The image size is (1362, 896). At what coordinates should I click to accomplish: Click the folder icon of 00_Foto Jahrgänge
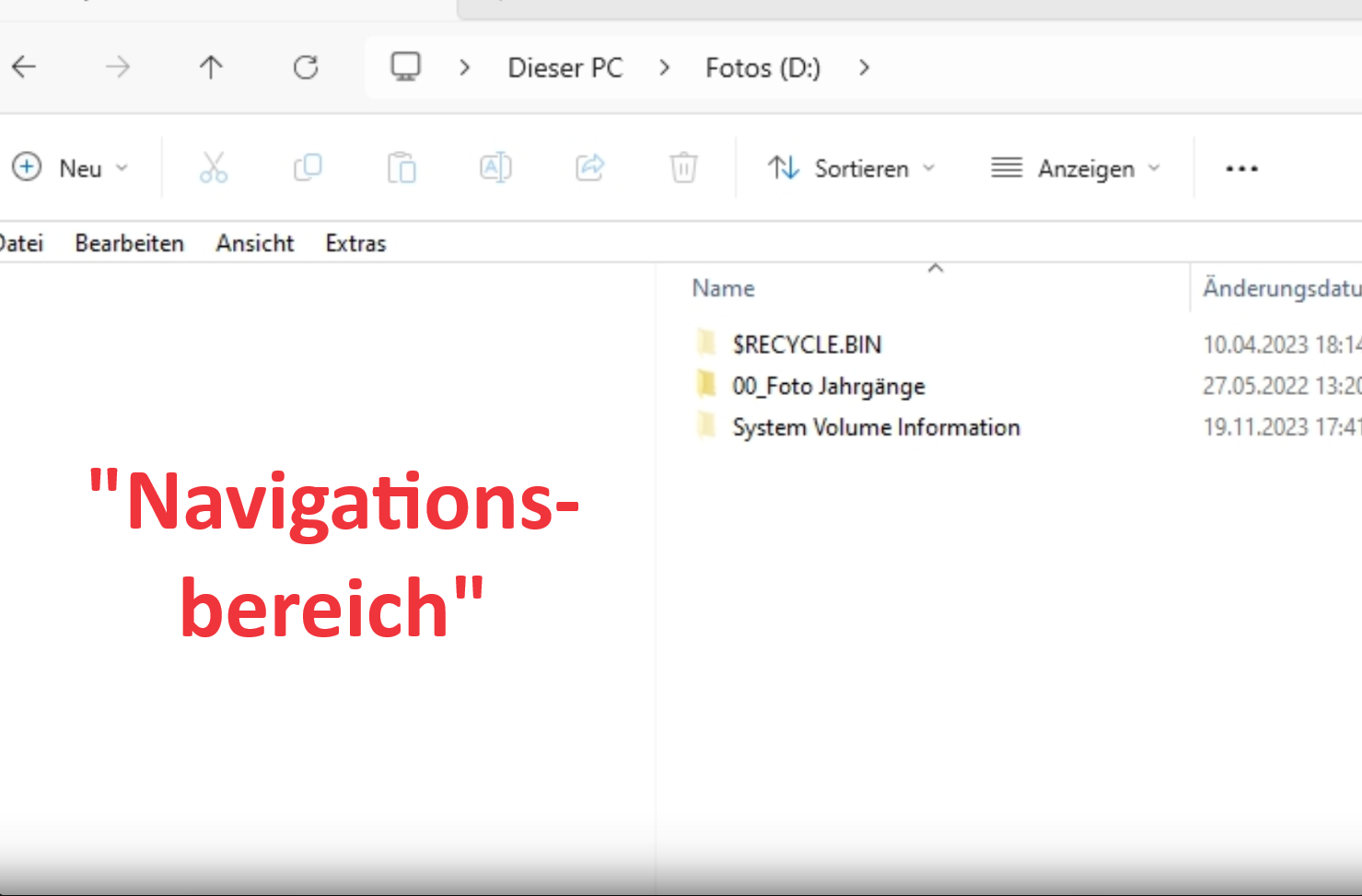click(706, 384)
